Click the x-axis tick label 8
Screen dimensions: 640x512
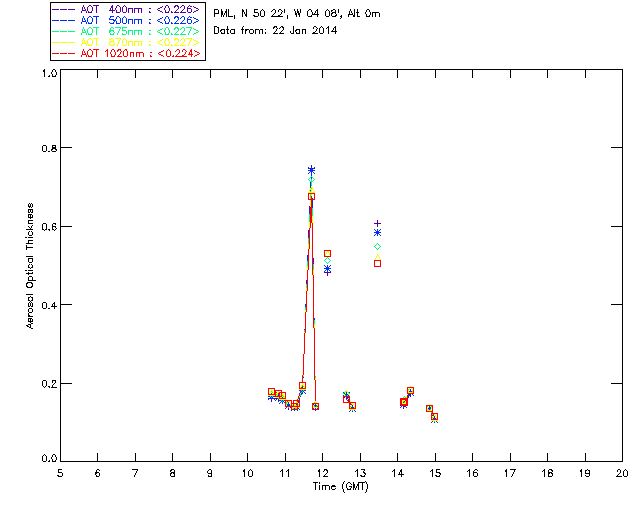(x=173, y=474)
